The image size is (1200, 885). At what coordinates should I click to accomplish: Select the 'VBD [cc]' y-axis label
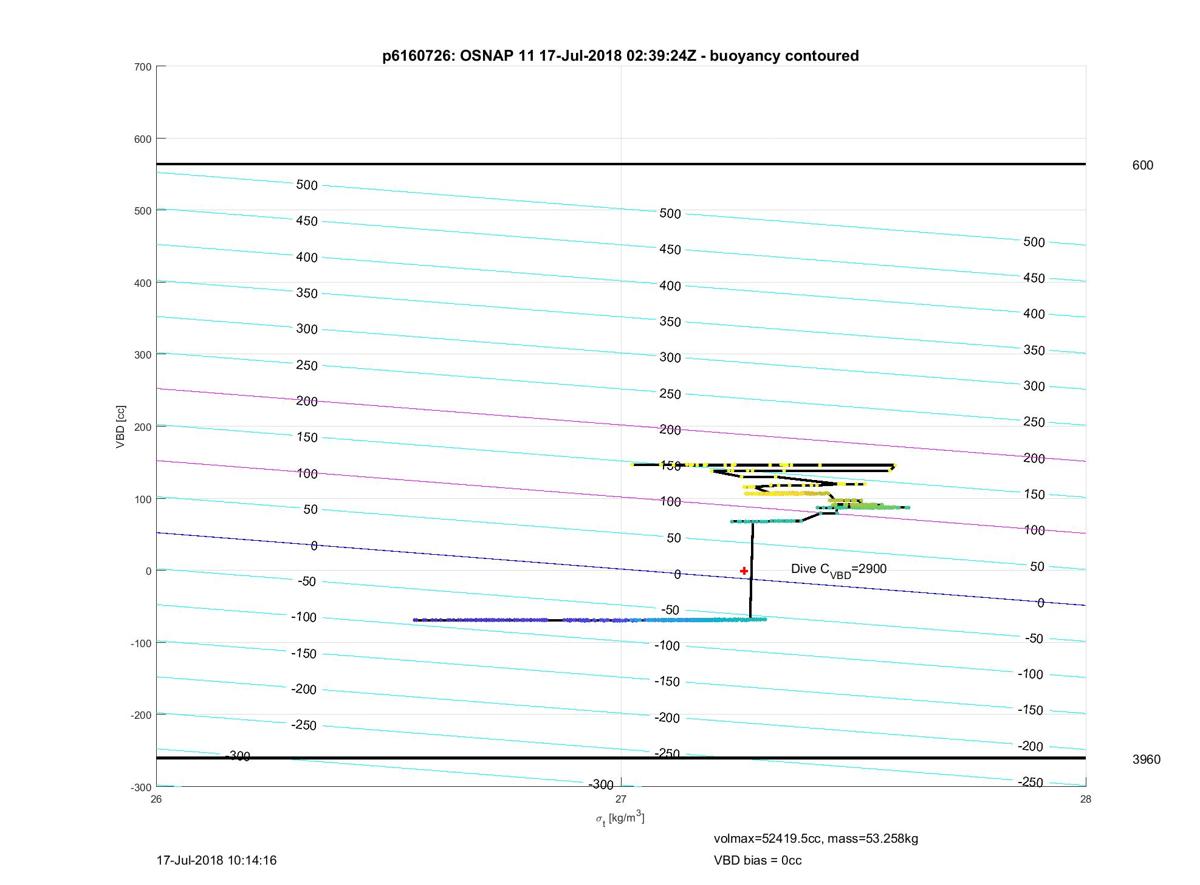(121, 427)
